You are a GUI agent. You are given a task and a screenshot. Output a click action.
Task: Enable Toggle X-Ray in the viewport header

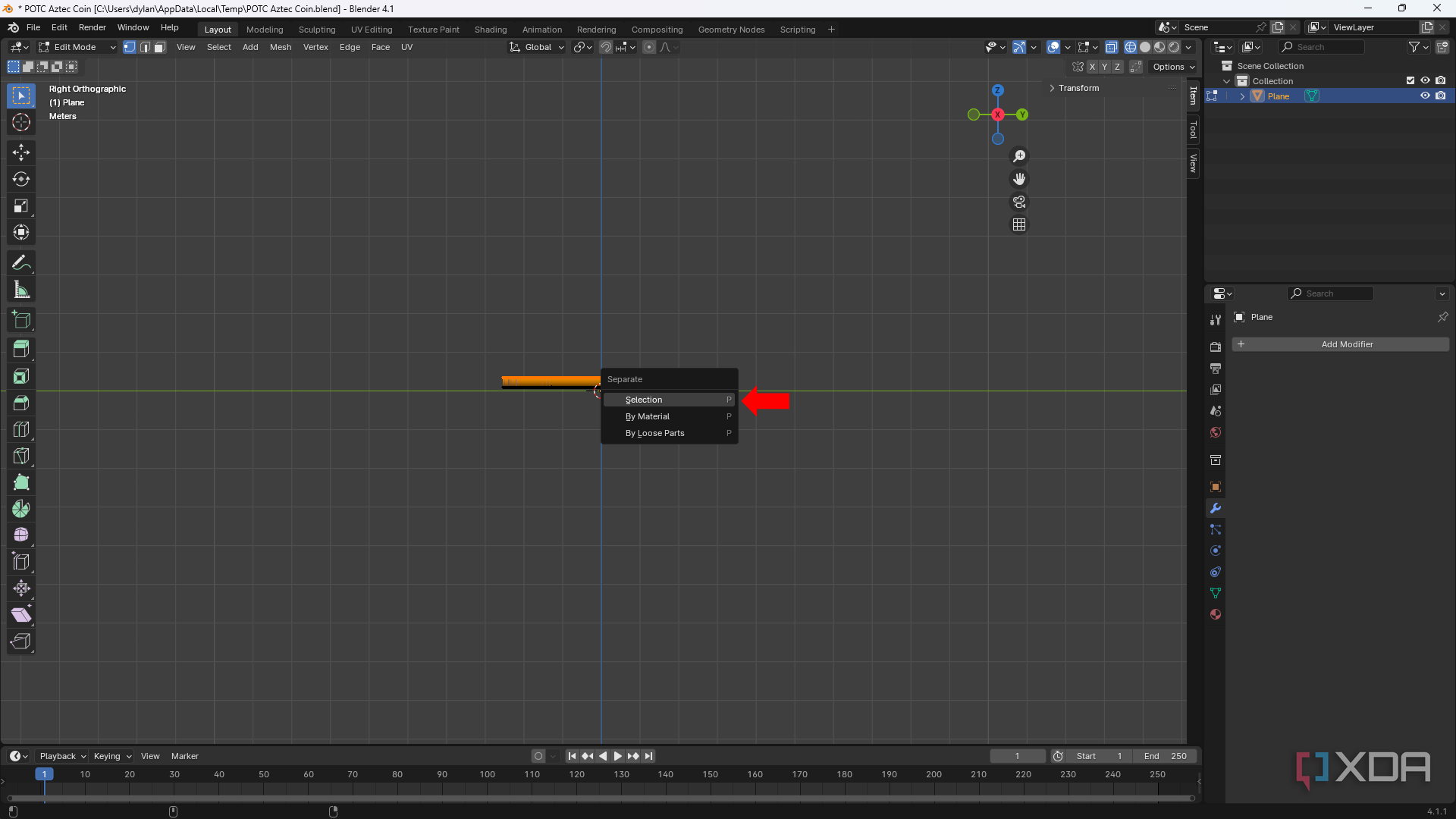pos(1112,46)
